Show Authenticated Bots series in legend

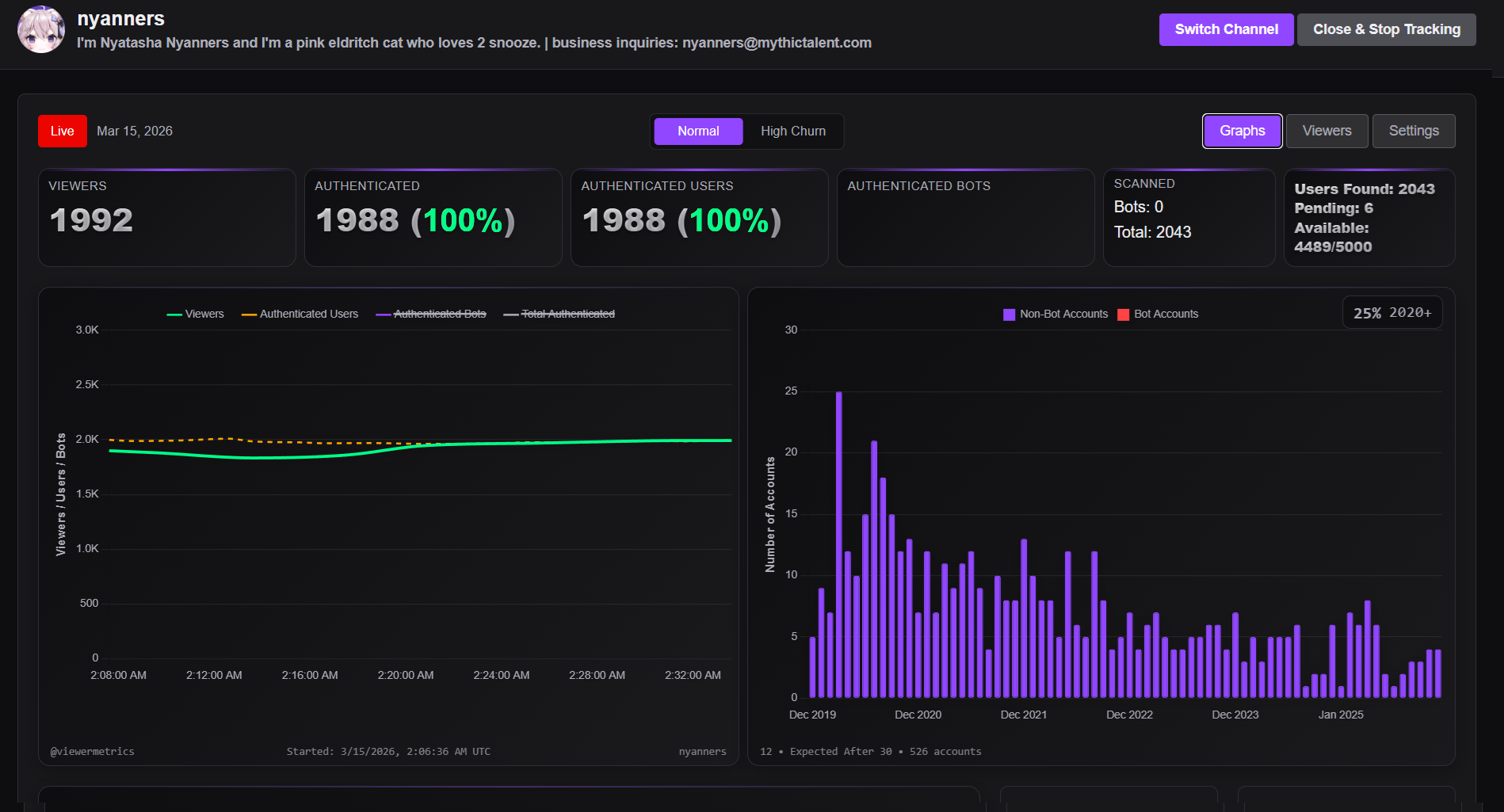point(431,315)
